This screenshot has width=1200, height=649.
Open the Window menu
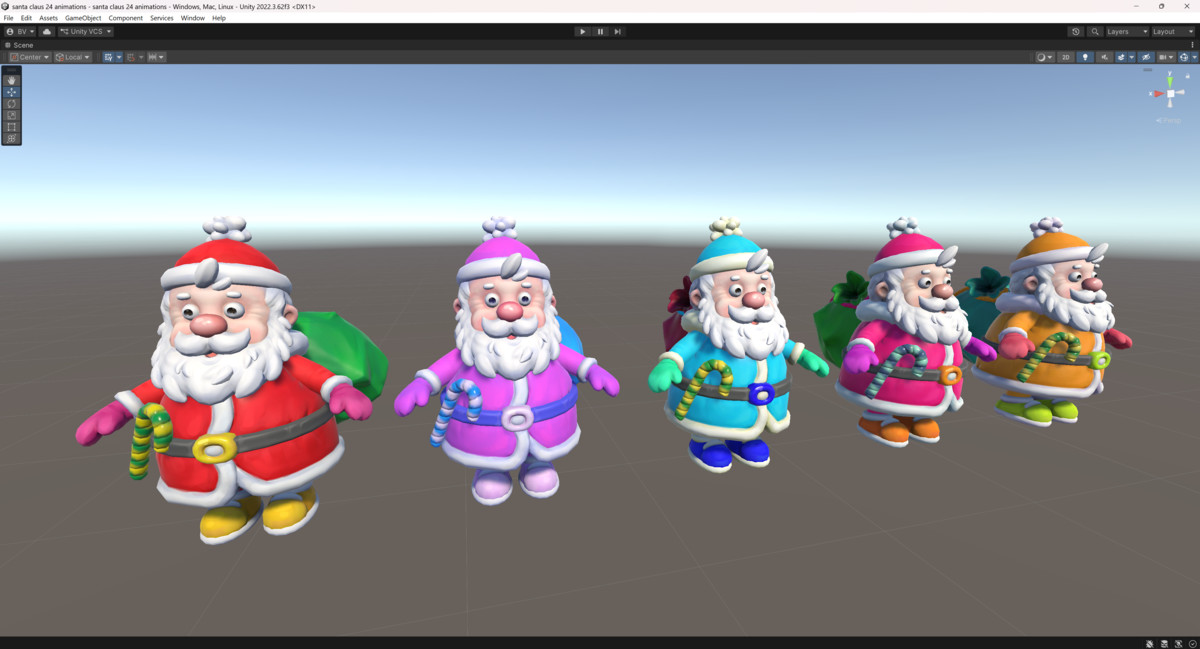(192, 18)
